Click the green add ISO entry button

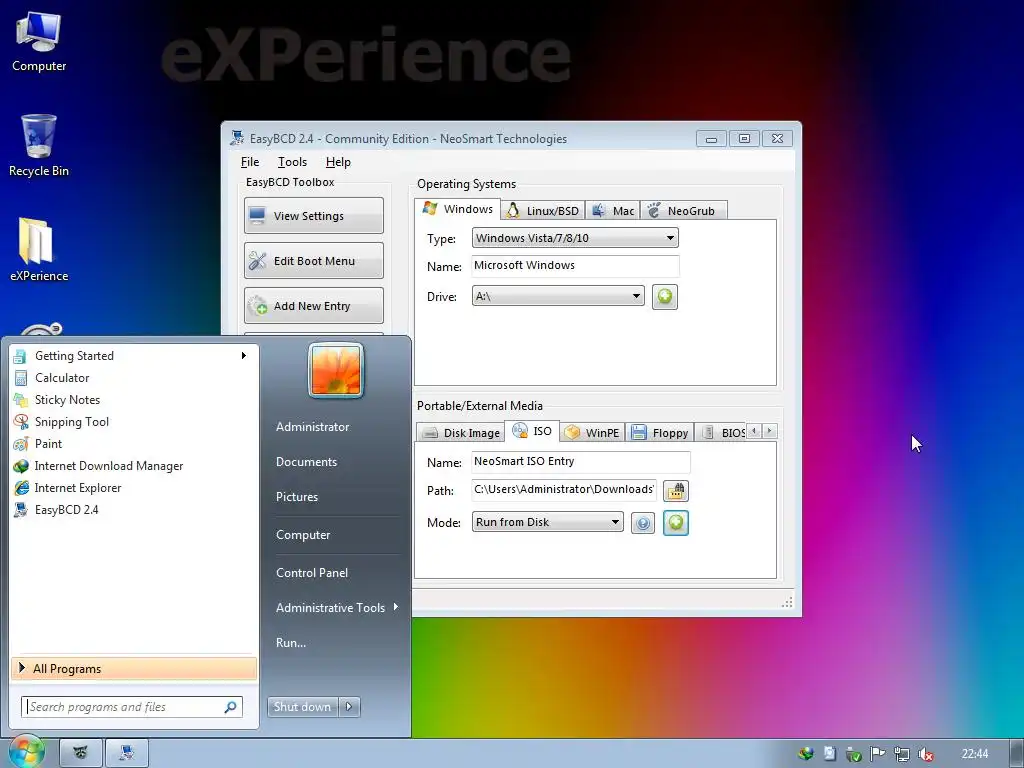(675, 522)
